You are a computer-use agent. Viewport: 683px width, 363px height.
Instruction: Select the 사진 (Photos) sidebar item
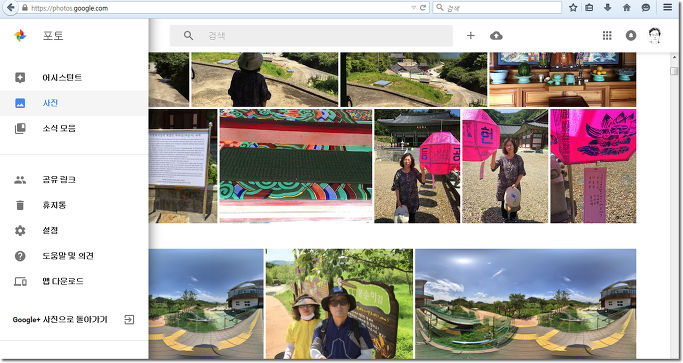[x=74, y=103]
